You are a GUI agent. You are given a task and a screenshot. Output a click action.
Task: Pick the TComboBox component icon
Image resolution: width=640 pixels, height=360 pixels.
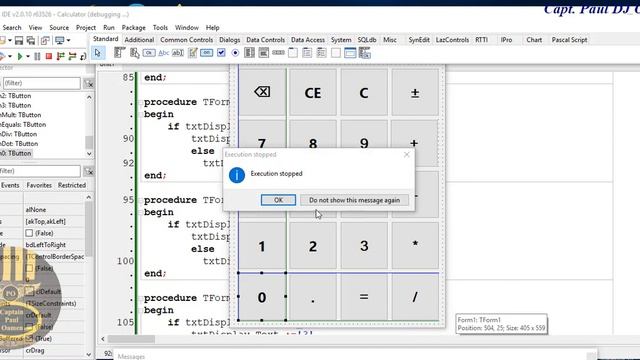(x=264, y=53)
